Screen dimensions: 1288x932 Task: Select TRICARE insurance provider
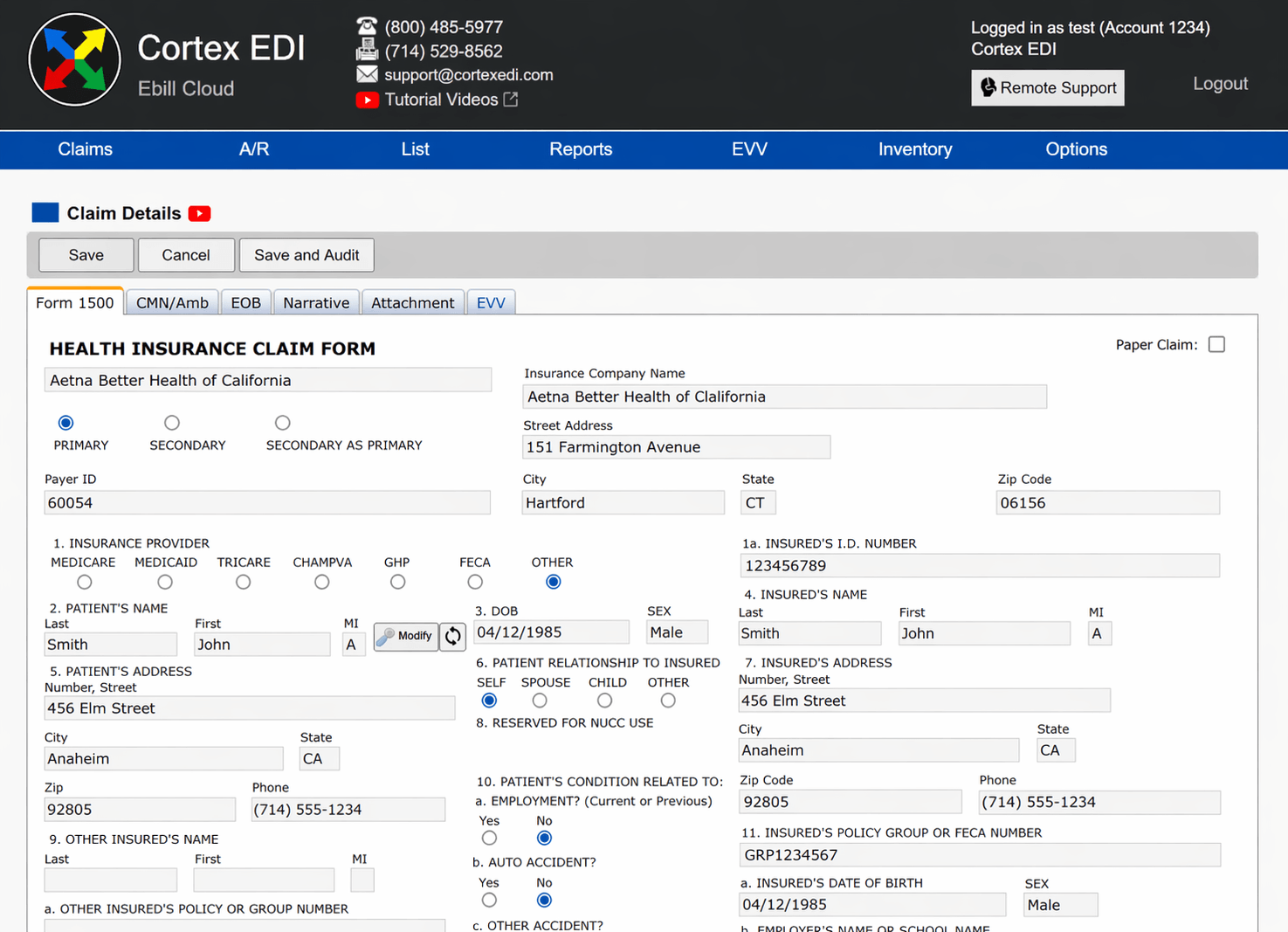(x=244, y=582)
